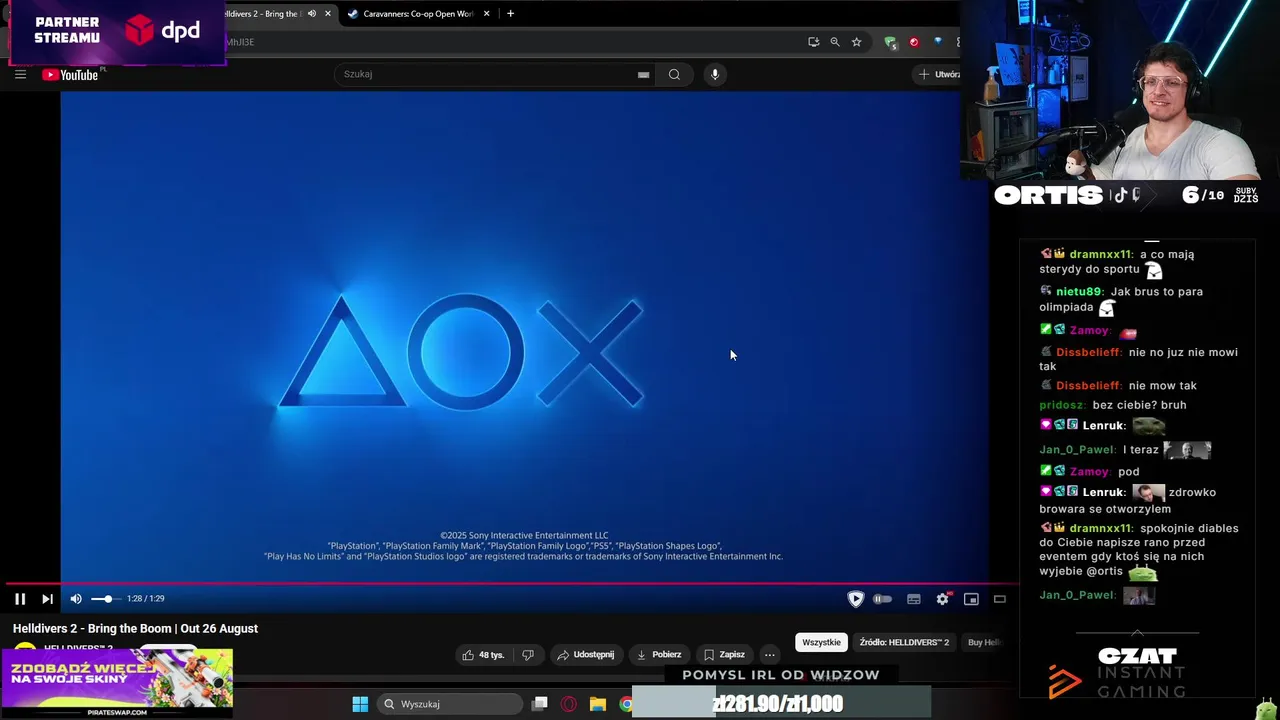
Task: Dislike the video with thumbs down
Action: click(528, 655)
